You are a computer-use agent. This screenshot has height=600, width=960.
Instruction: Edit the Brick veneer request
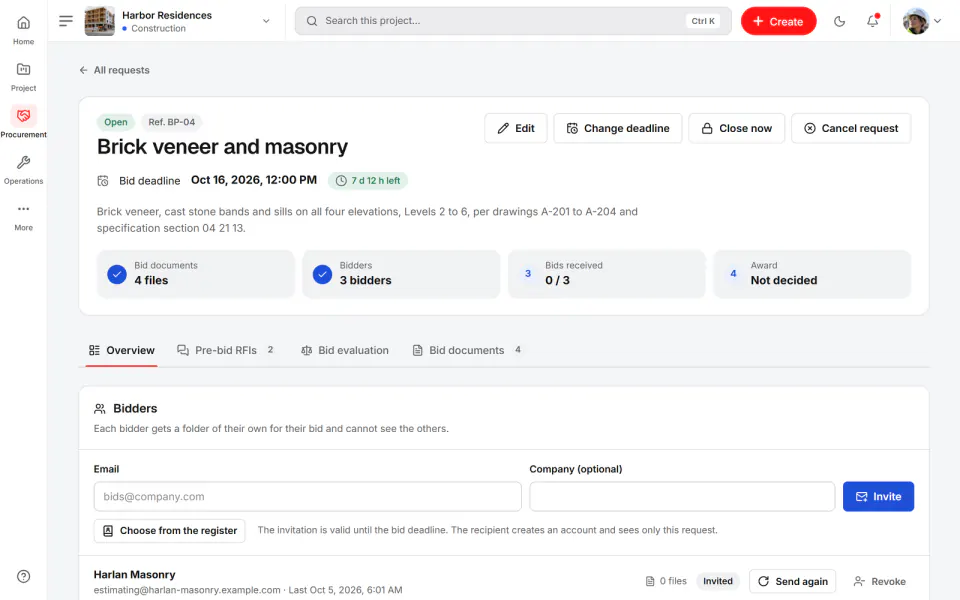click(516, 128)
